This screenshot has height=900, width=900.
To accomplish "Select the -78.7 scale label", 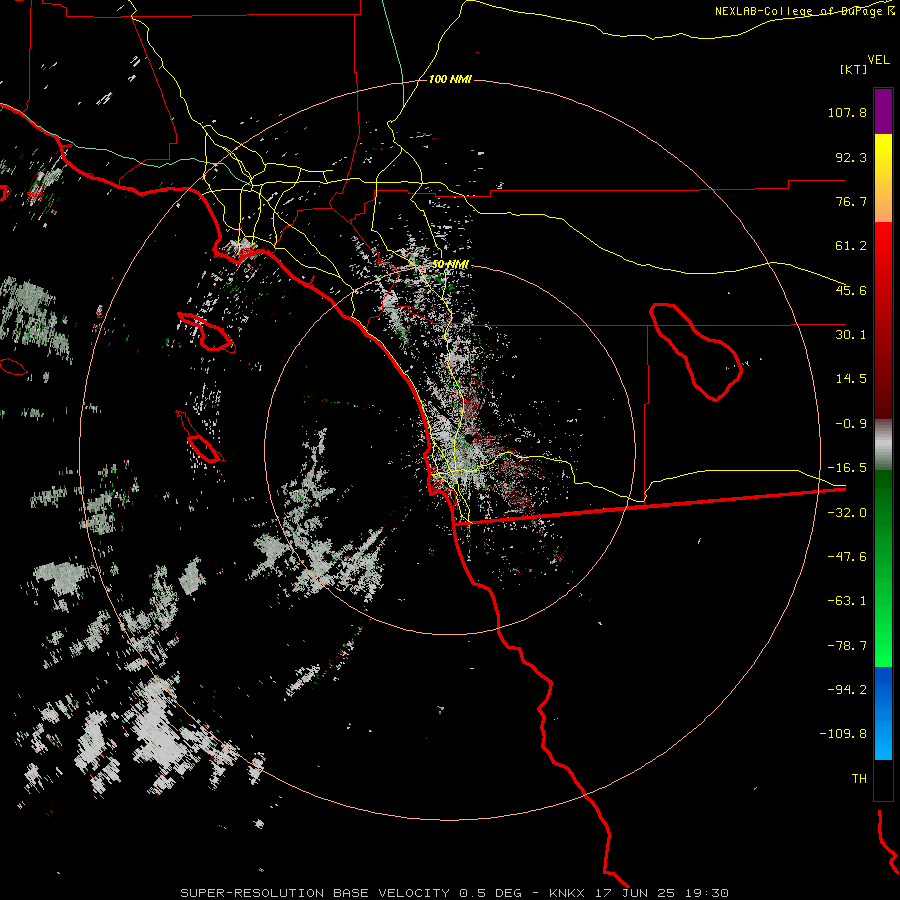I will (847, 646).
